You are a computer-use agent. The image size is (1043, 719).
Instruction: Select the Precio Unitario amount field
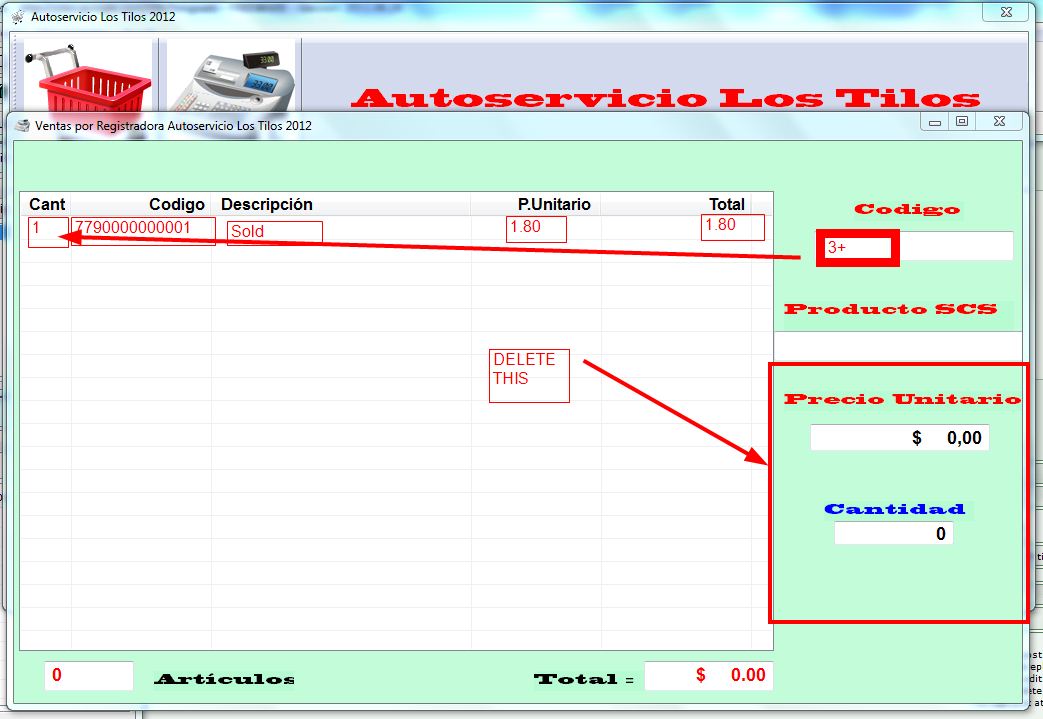click(899, 438)
